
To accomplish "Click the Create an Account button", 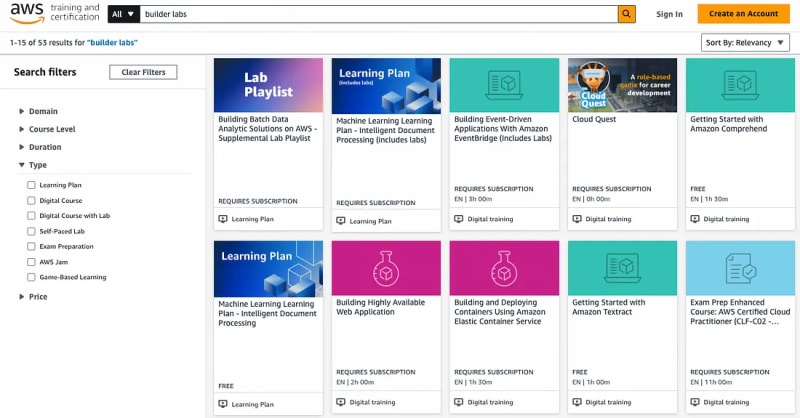I will (x=743, y=14).
